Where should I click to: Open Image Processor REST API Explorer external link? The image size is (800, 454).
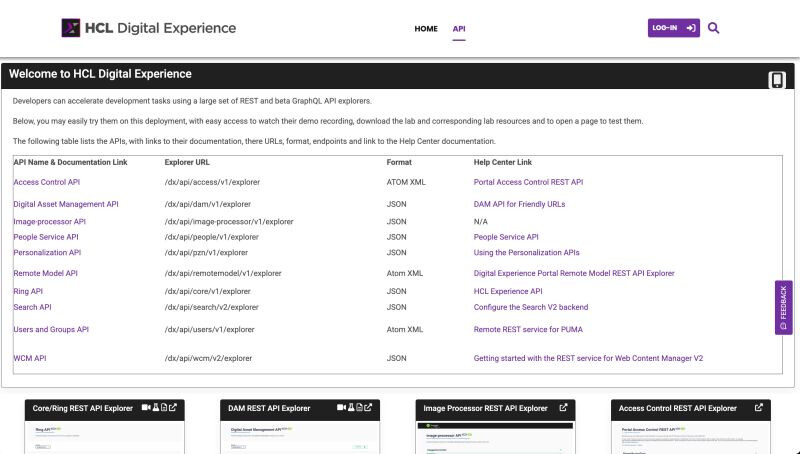[563, 408]
